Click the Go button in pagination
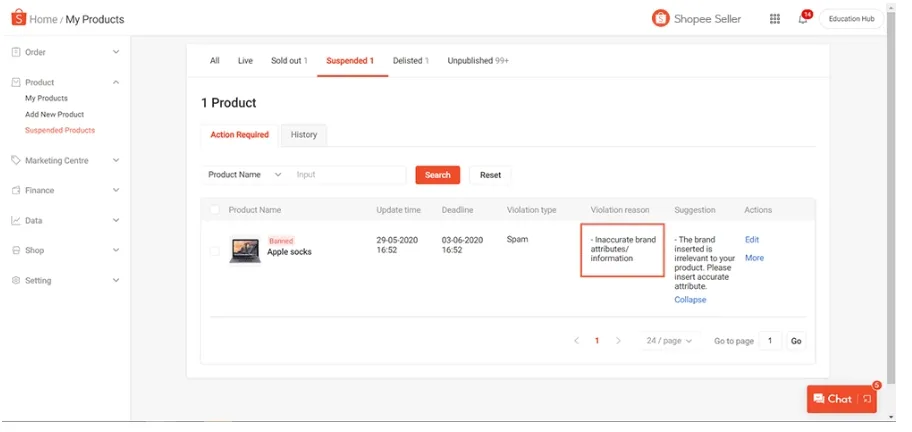The width and height of the screenshot is (912, 432). pyautogui.click(x=796, y=341)
